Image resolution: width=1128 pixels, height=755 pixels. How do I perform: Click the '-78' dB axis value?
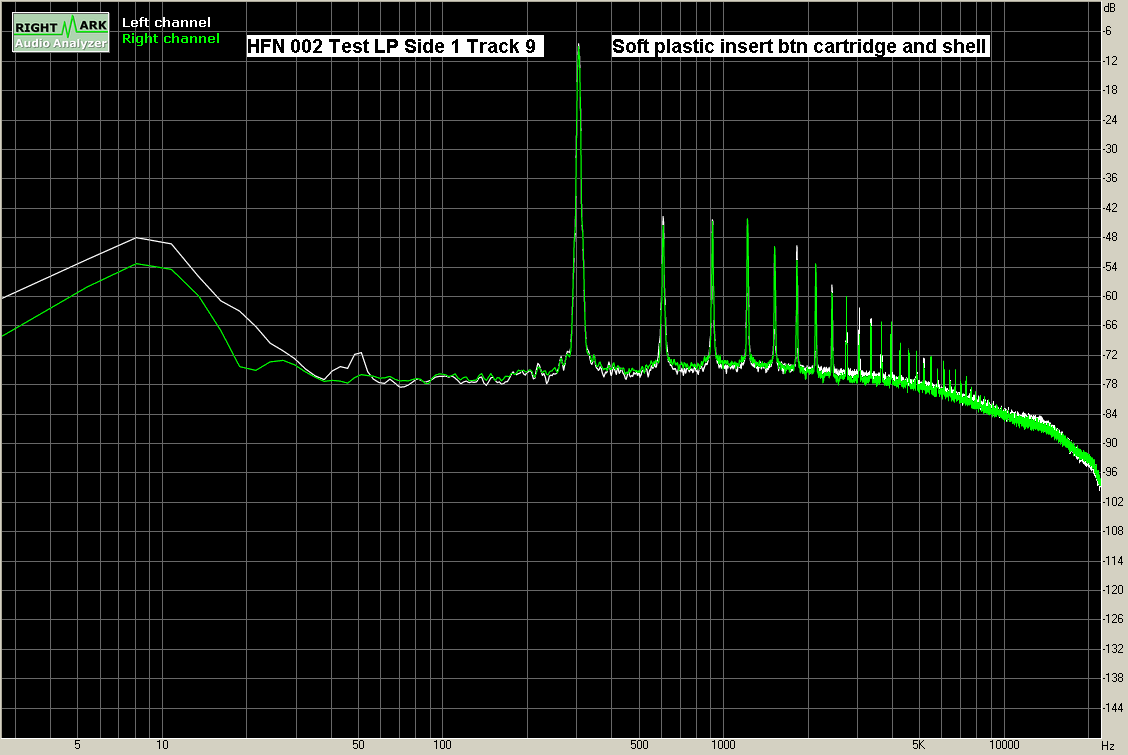[x=1110, y=384]
